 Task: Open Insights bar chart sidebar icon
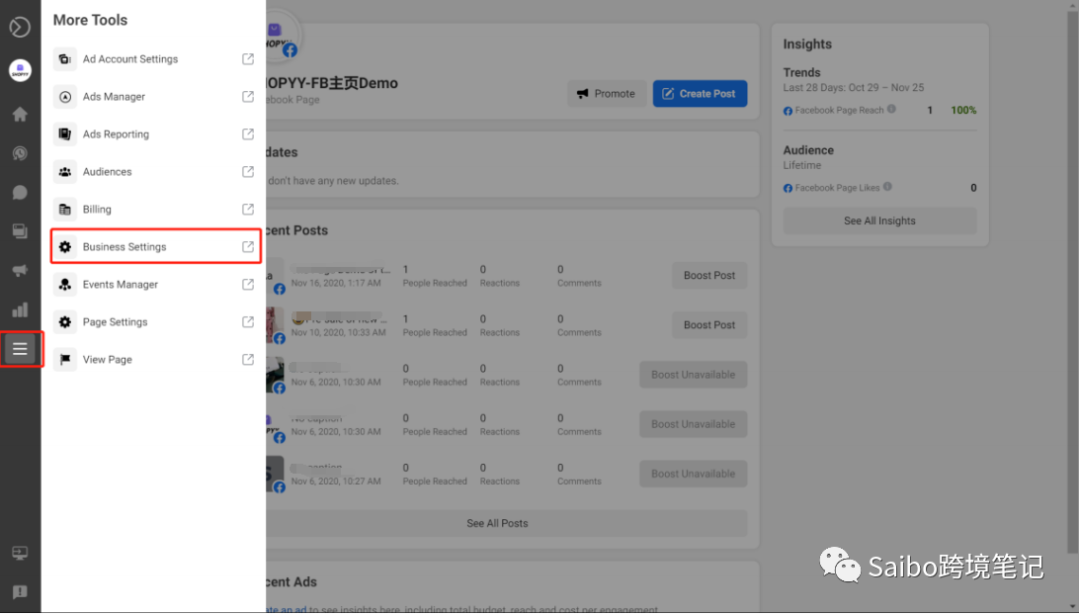pos(20,310)
